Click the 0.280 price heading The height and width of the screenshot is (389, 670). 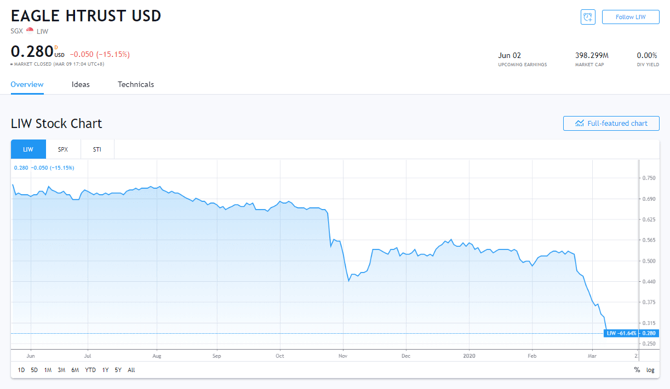pyautogui.click(x=32, y=51)
